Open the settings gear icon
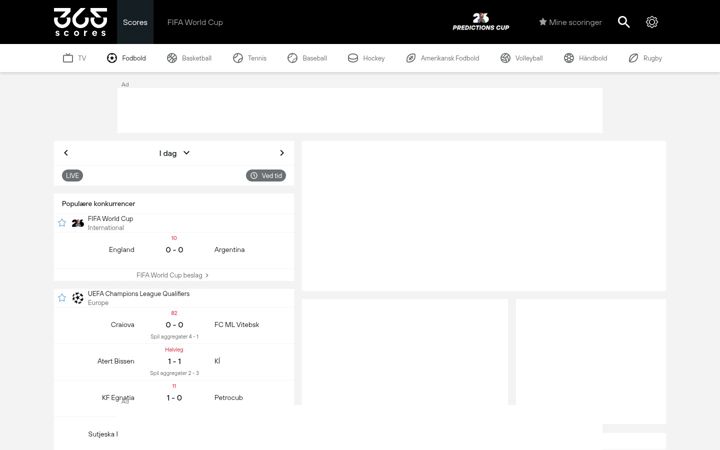This screenshot has height=450, width=720. (x=652, y=22)
